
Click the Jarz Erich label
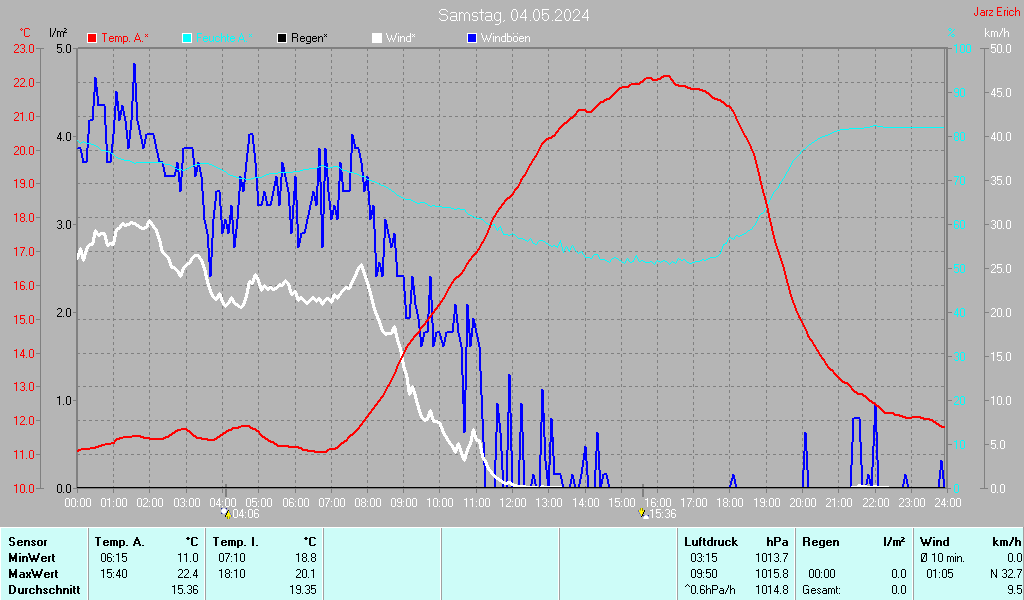pos(996,12)
